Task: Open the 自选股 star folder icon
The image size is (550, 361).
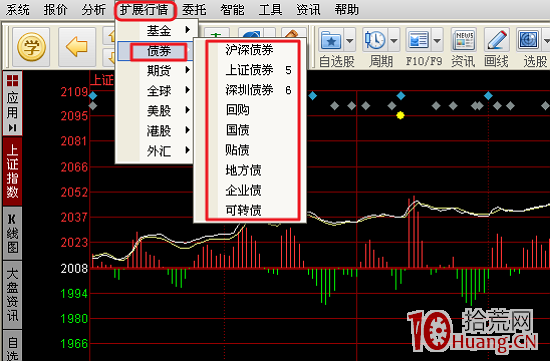Action: (x=331, y=41)
